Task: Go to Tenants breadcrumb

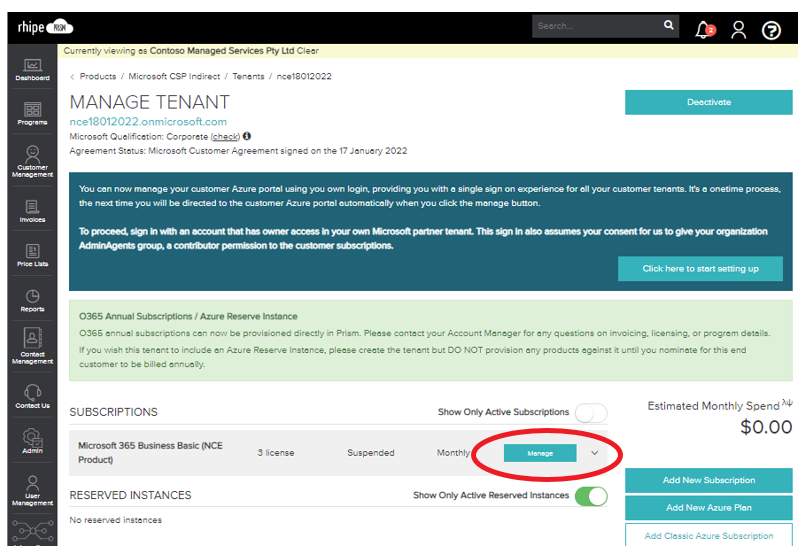Action: point(248,76)
